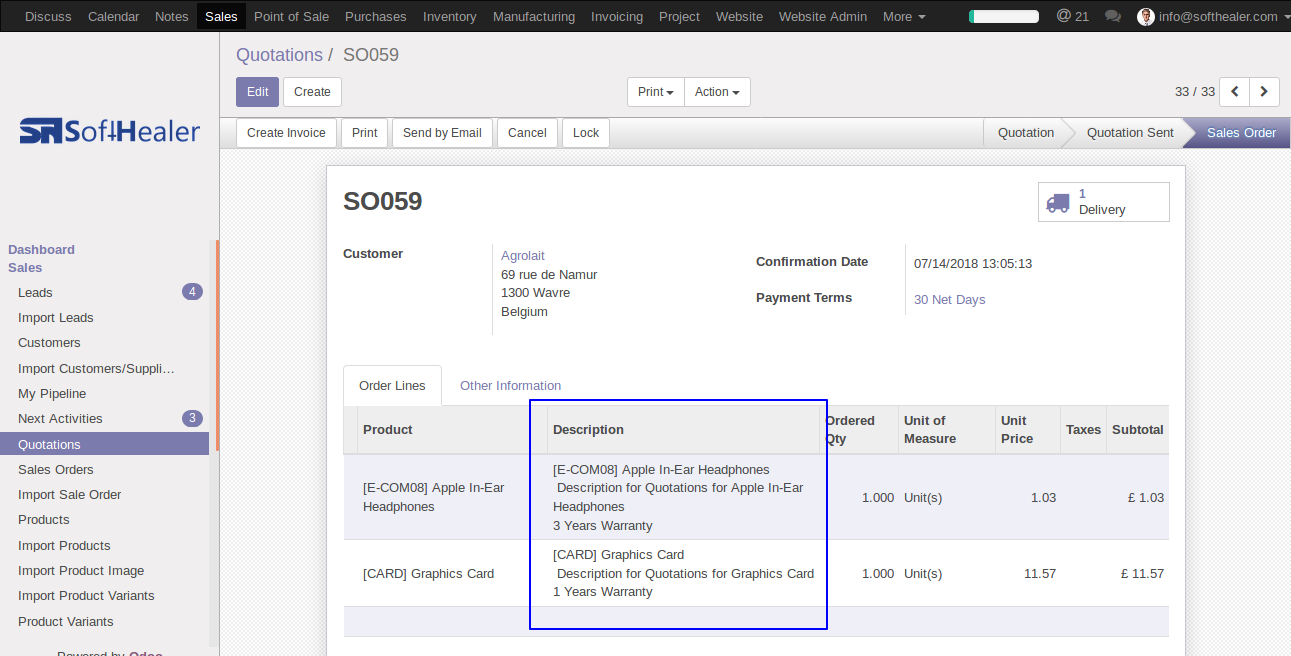Go to next record arrow
Screen dimensions: 1291x656
click(x=1265, y=92)
